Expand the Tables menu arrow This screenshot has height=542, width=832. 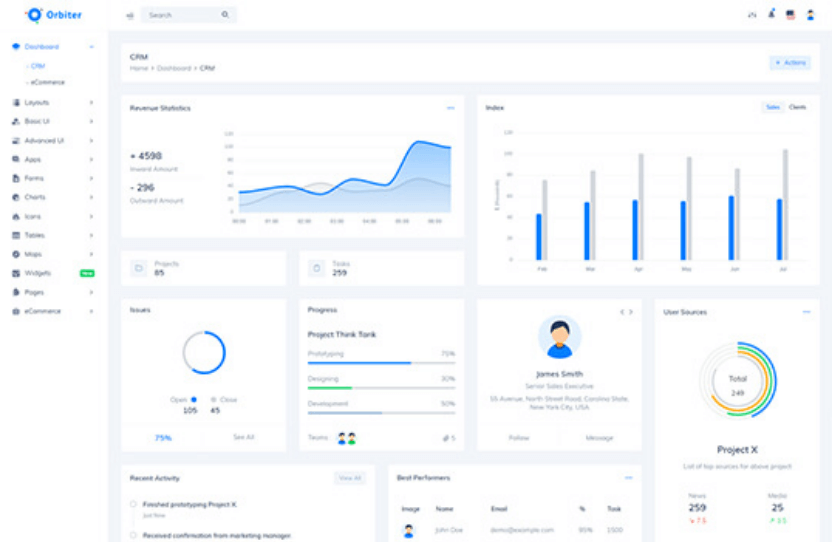pyautogui.click(x=91, y=235)
